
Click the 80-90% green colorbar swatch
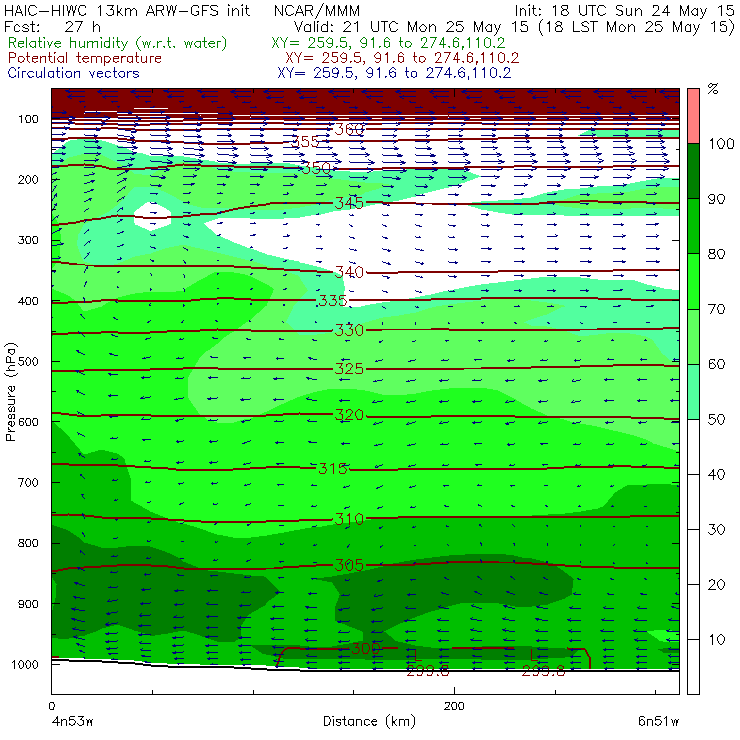(693, 226)
